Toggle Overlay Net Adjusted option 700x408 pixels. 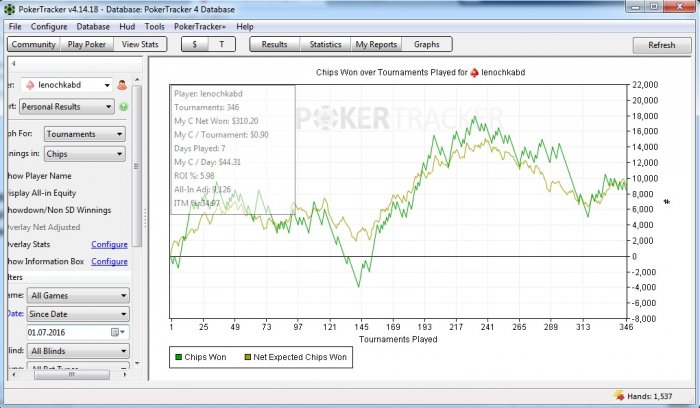tap(44, 227)
